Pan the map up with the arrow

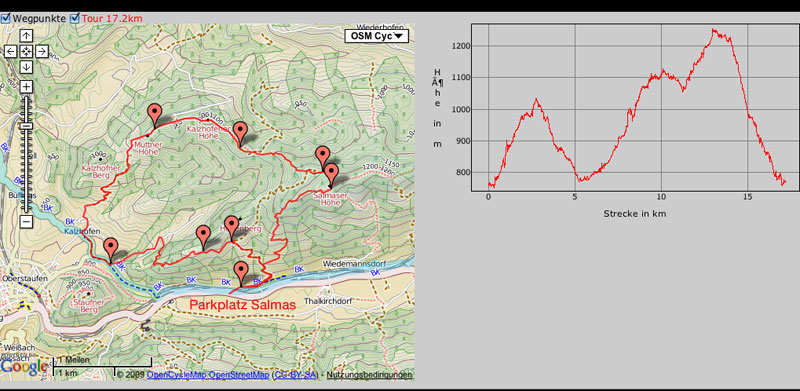pos(27,36)
